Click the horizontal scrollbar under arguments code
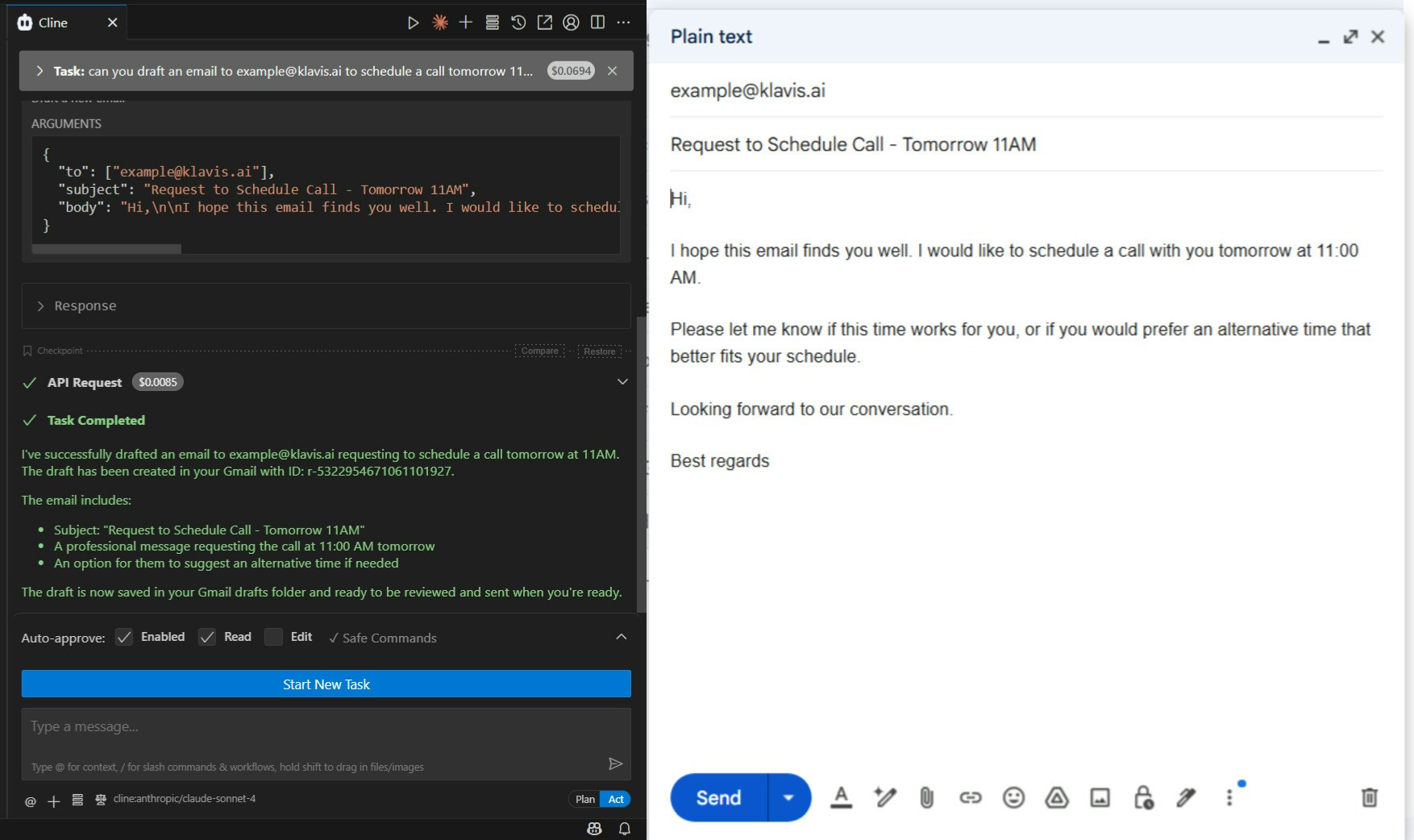Screen dimensions: 1414x840 (106, 249)
